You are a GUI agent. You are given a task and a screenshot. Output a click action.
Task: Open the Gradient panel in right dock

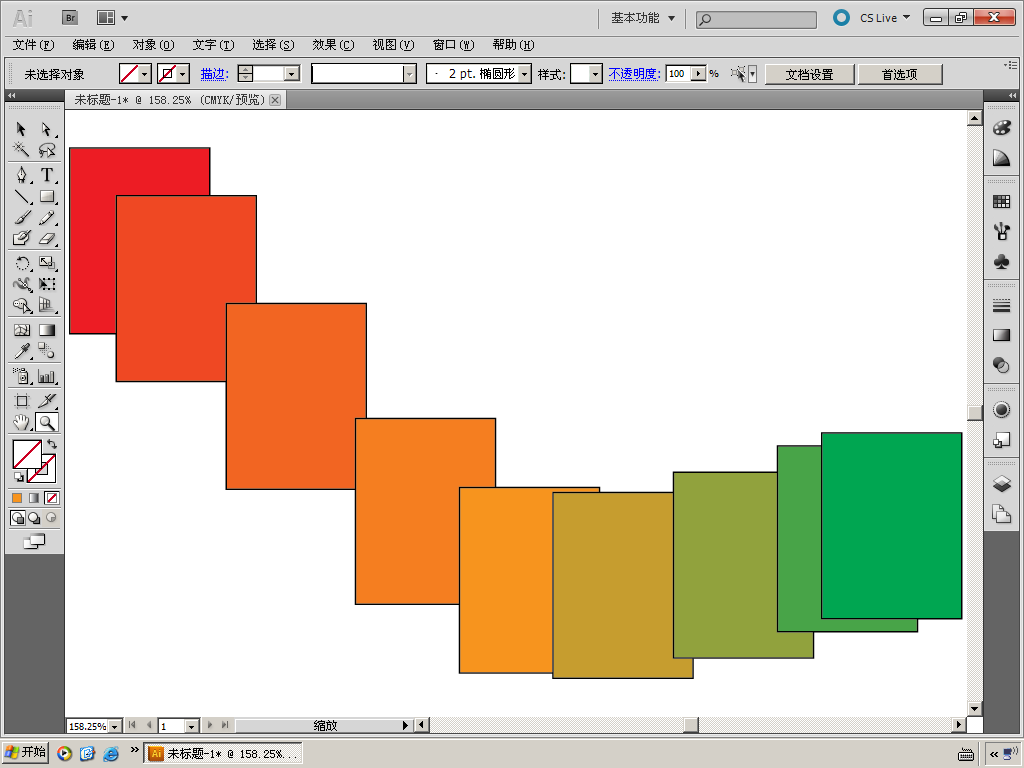pos(1001,335)
